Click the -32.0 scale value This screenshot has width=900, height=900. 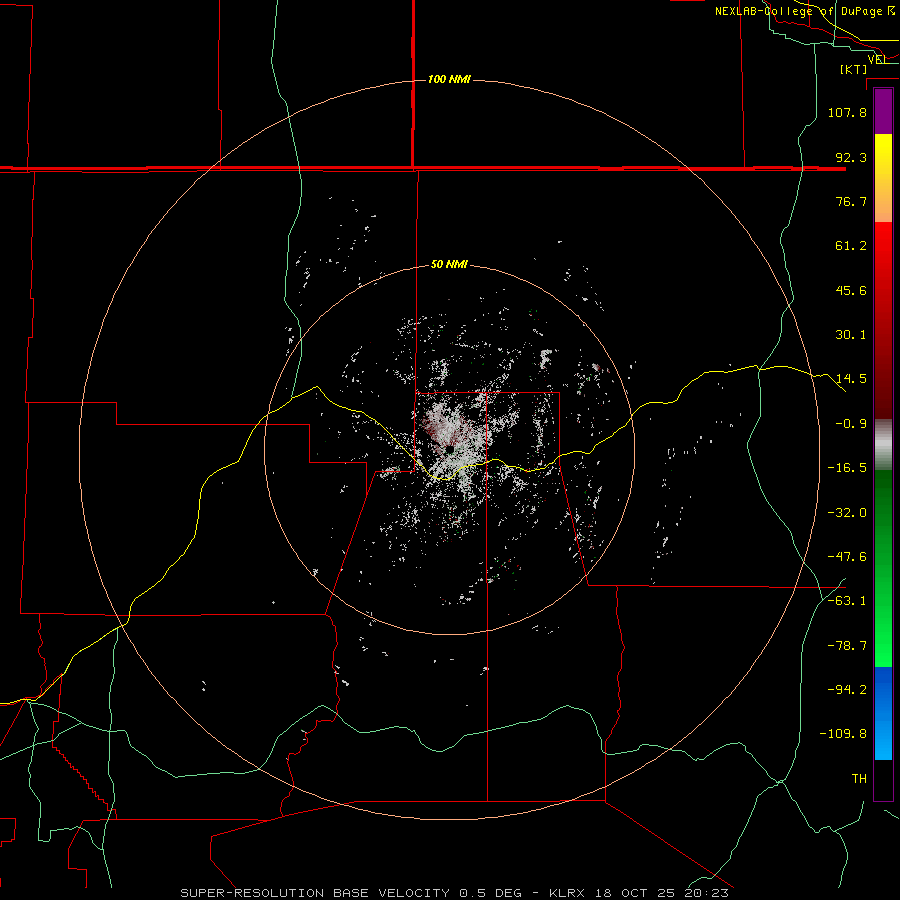847,513
